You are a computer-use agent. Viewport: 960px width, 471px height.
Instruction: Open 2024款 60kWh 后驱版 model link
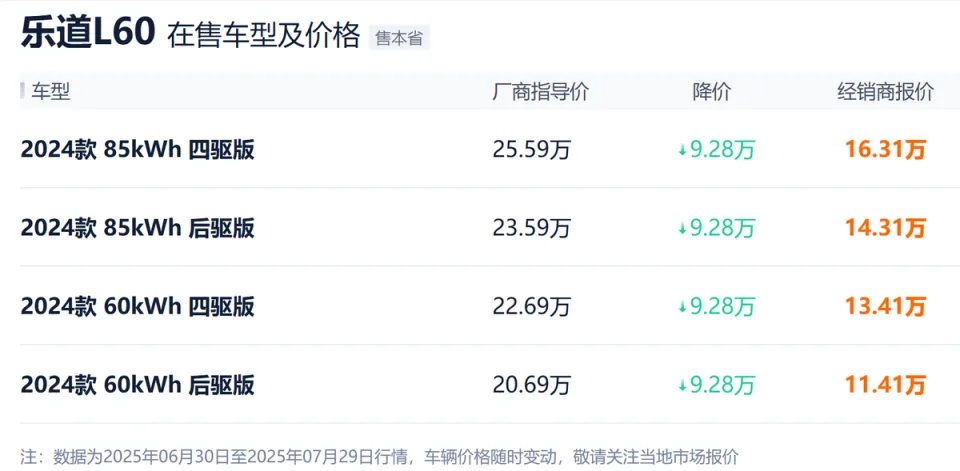[x=138, y=385]
